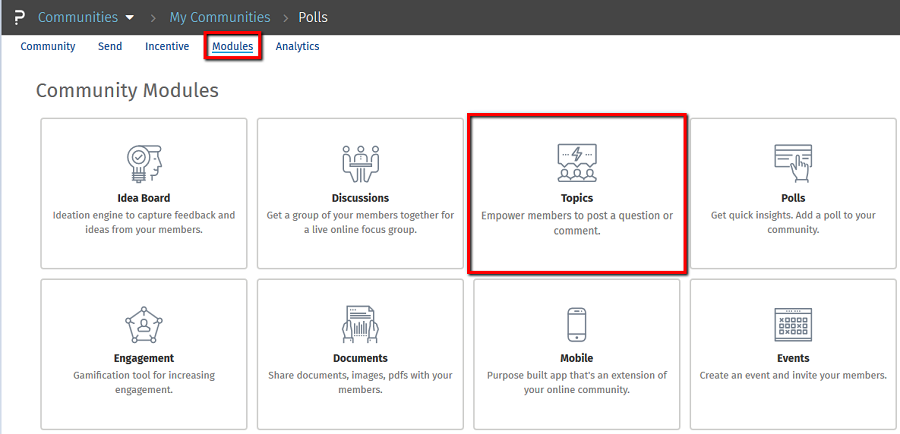Open the Topics module title
The height and width of the screenshot is (434, 900).
coord(577,198)
